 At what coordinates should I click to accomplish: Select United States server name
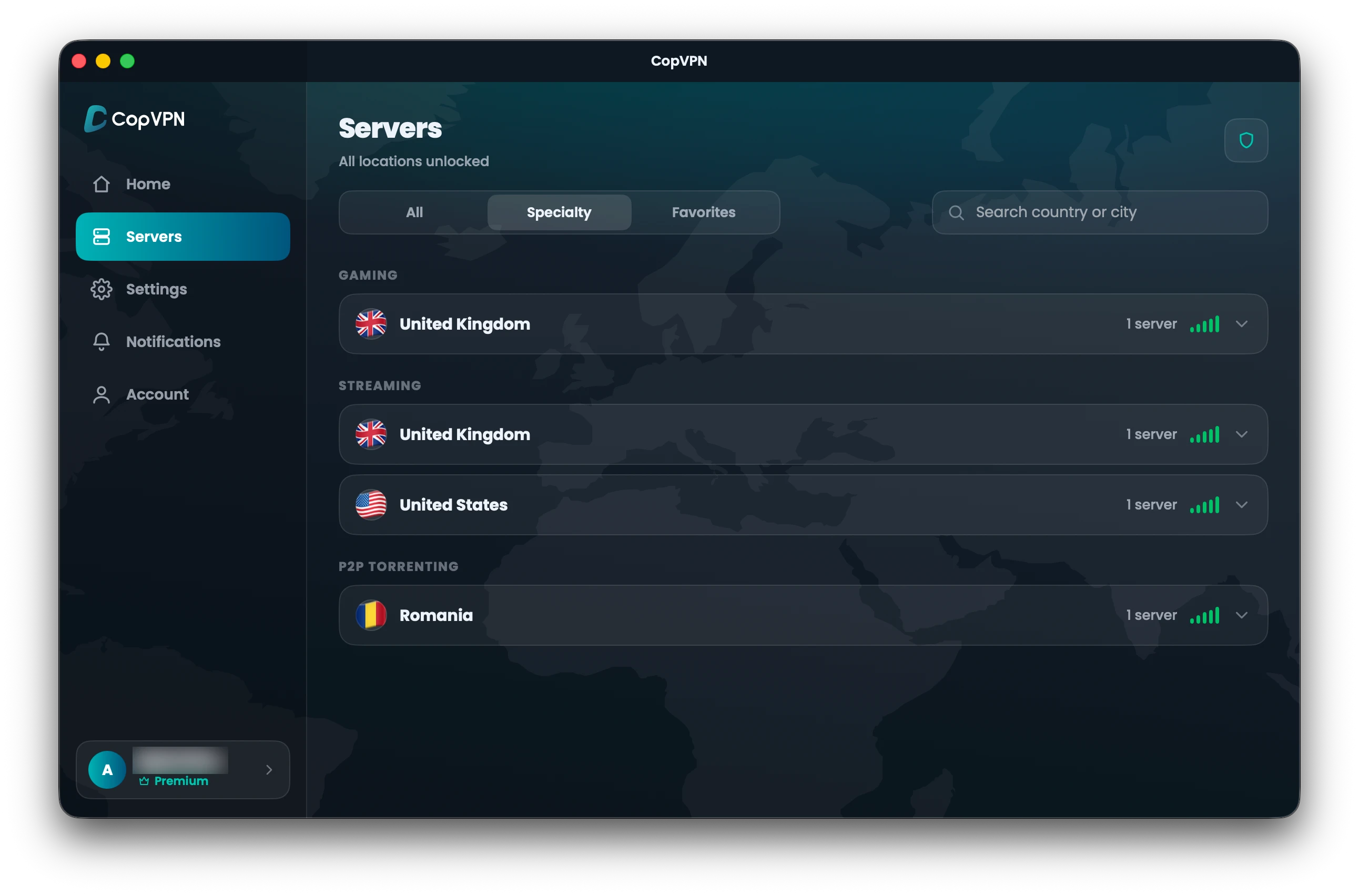453,505
